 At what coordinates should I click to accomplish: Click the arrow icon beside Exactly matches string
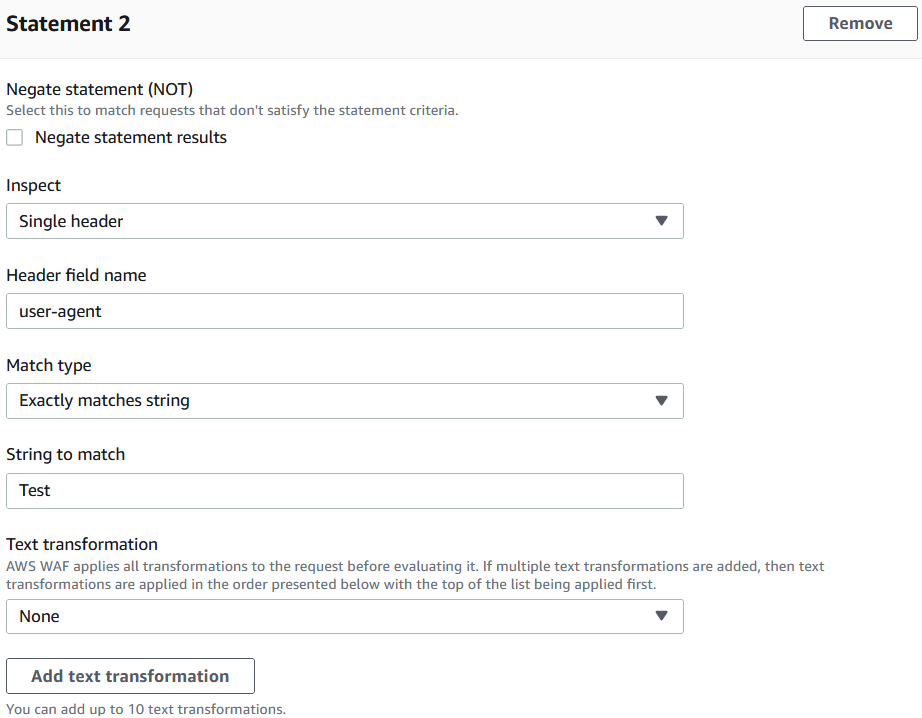tap(660, 401)
